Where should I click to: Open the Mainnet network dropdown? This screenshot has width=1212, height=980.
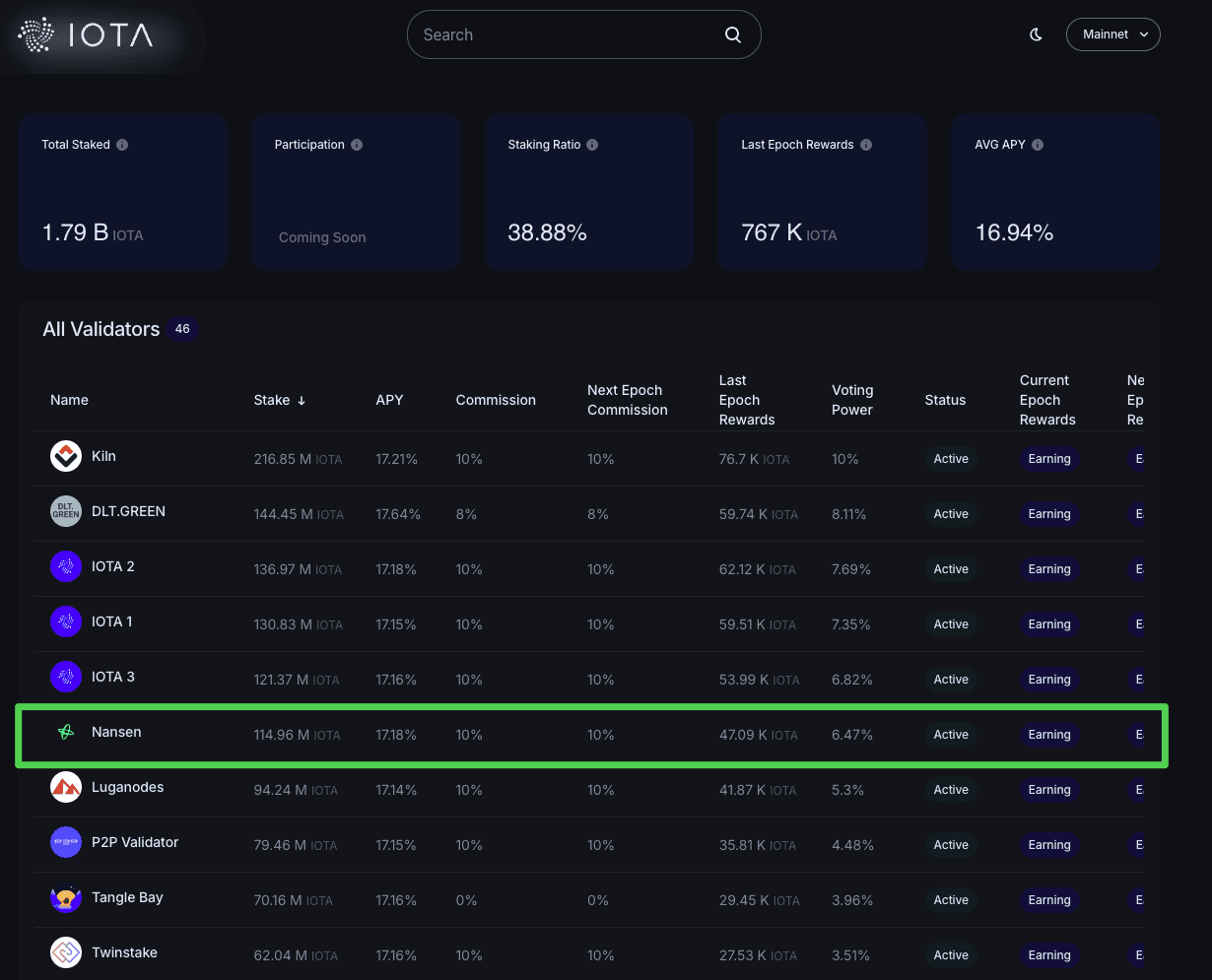point(1113,34)
